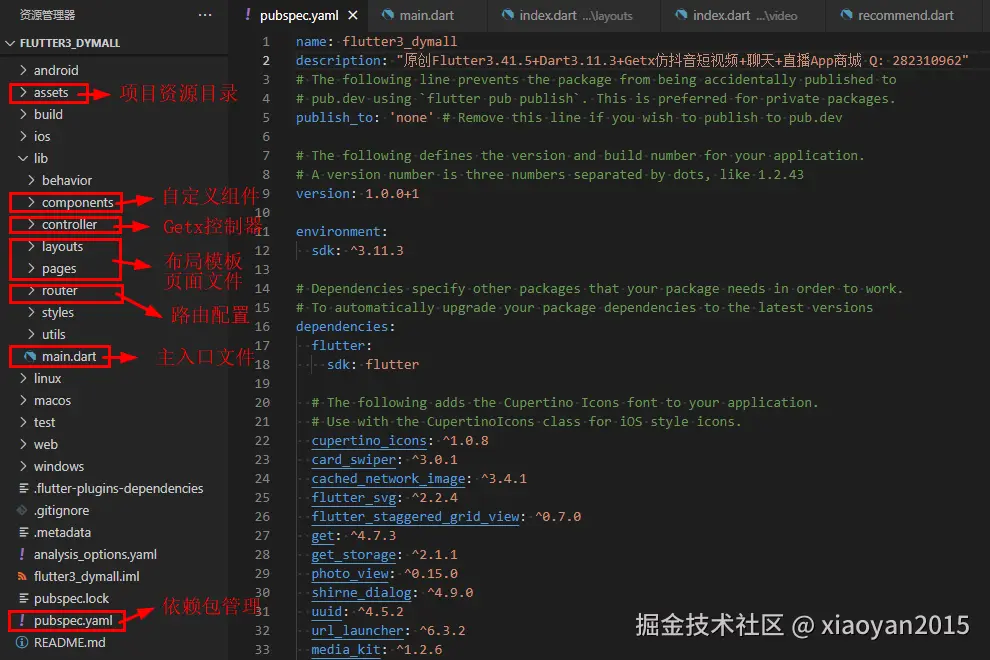Open the .metadata file
The height and width of the screenshot is (660, 990).
coord(63,532)
